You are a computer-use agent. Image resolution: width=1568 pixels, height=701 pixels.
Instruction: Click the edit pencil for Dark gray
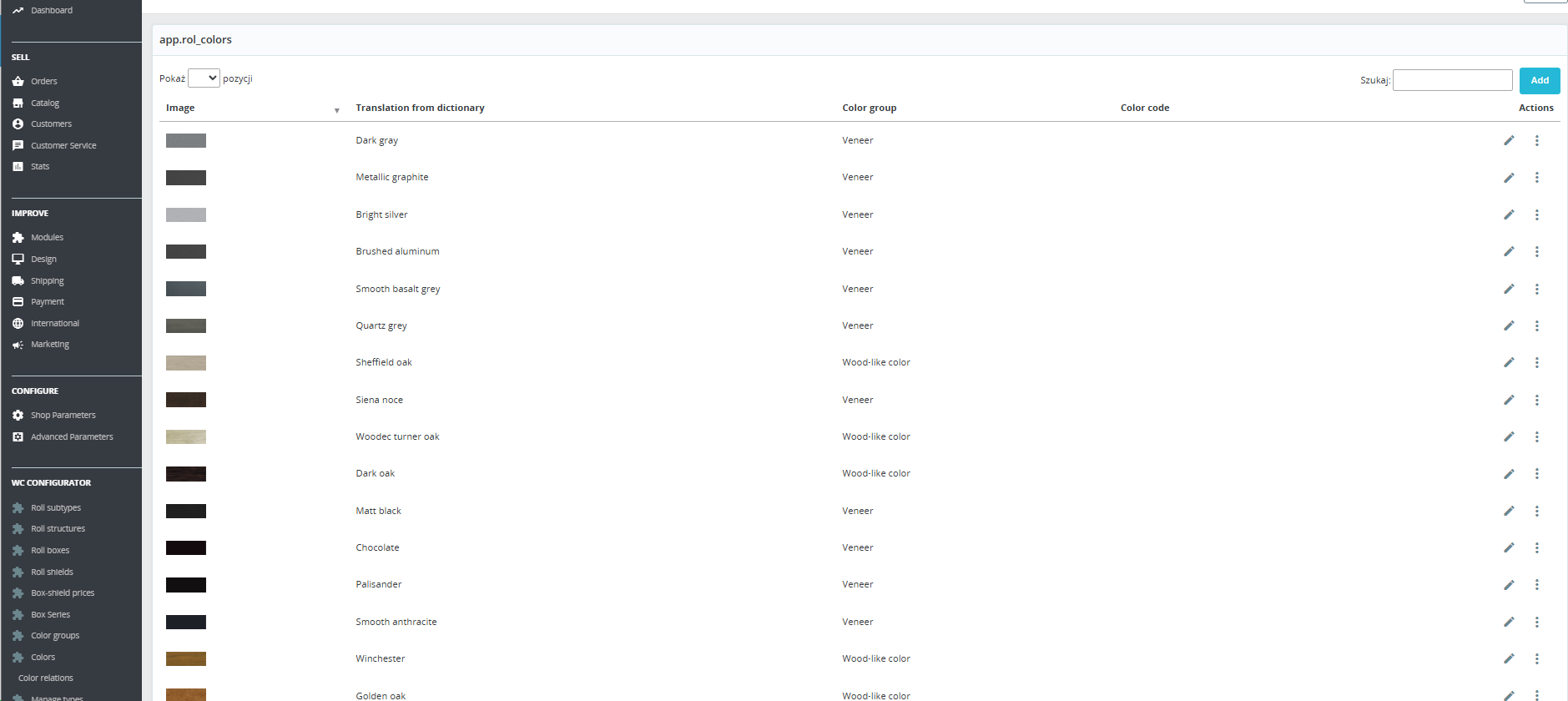pyautogui.click(x=1509, y=140)
